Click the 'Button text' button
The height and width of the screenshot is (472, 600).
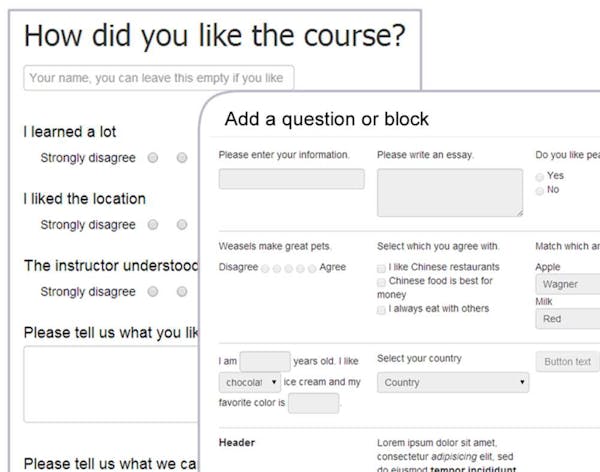[569, 362]
